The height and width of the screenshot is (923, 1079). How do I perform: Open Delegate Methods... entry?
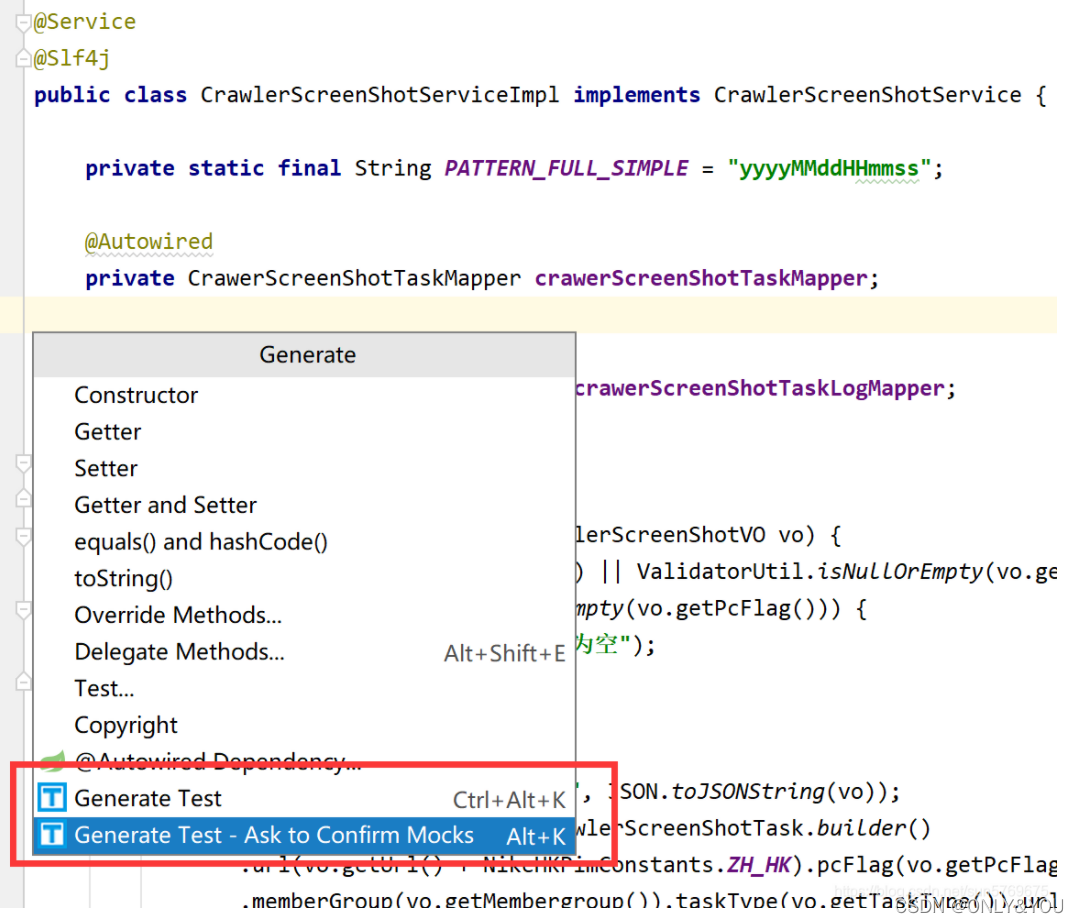coord(305,652)
